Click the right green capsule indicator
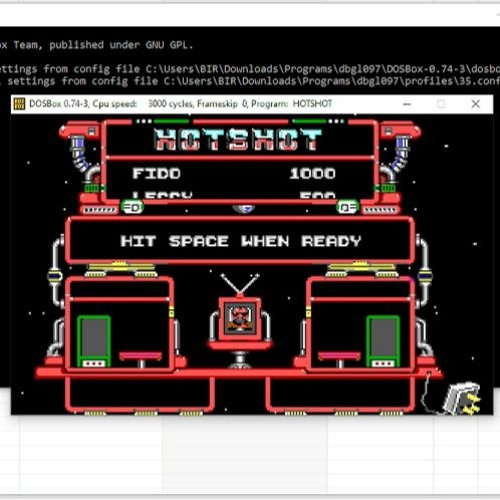Screen dimensions: 500x500 coord(348,207)
